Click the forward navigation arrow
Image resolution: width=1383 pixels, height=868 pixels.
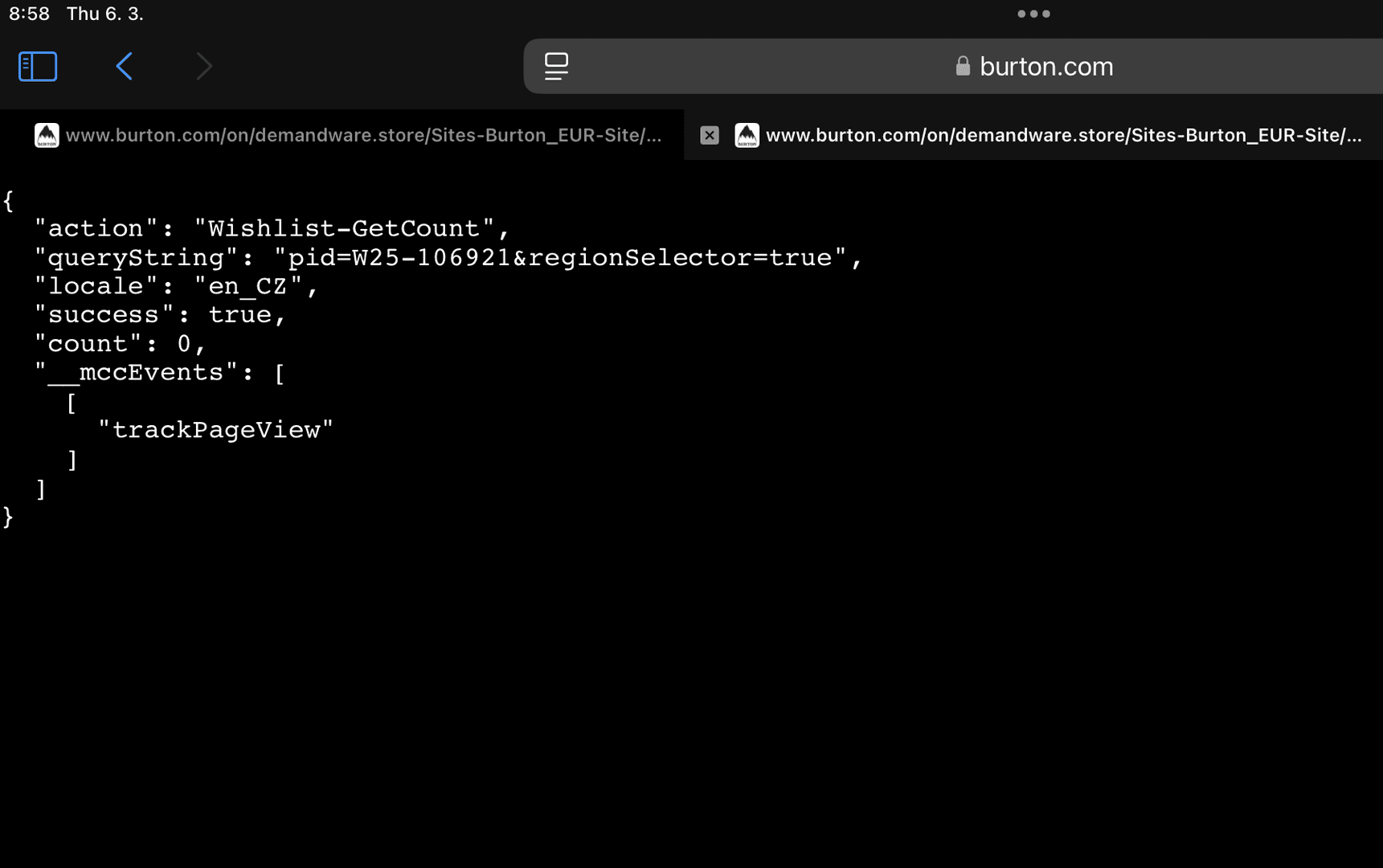click(x=204, y=67)
